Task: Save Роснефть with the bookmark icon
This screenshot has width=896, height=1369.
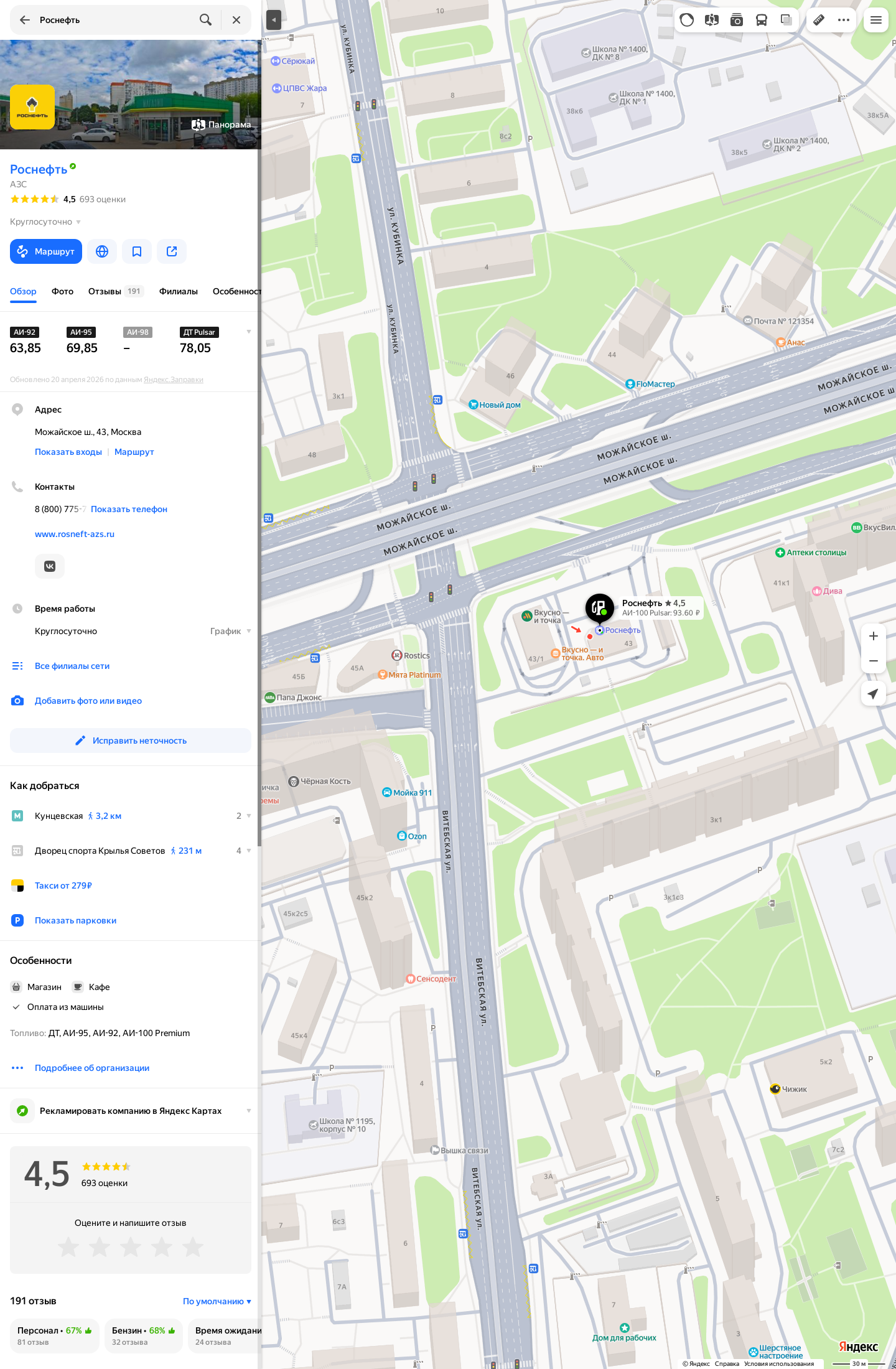Action: coord(137,251)
